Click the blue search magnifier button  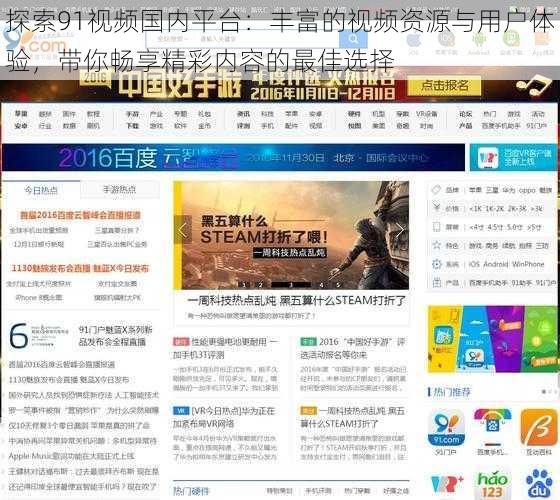pyautogui.click(x=353, y=39)
